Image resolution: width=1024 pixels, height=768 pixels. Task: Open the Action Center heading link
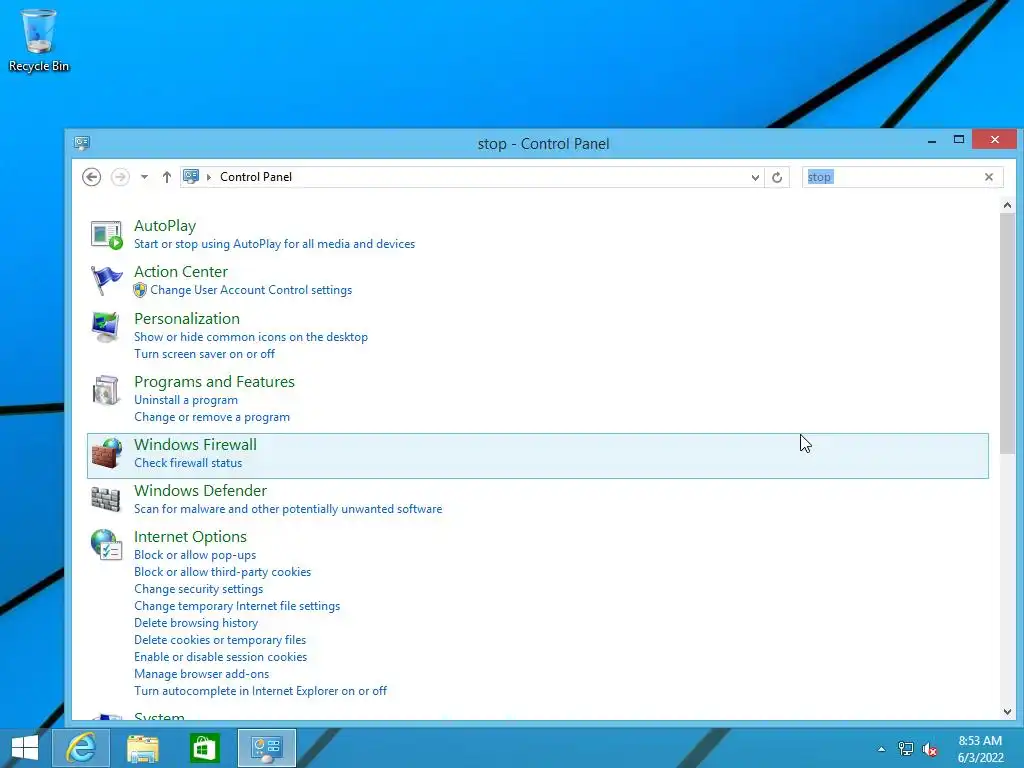[181, 272]
